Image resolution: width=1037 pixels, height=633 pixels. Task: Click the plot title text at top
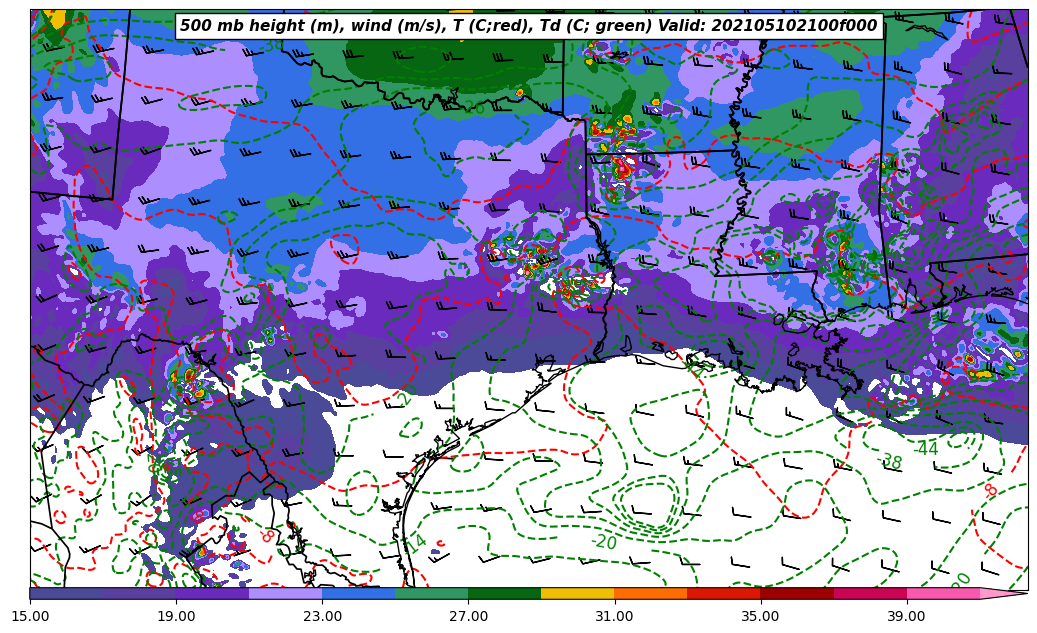(528, 26)
